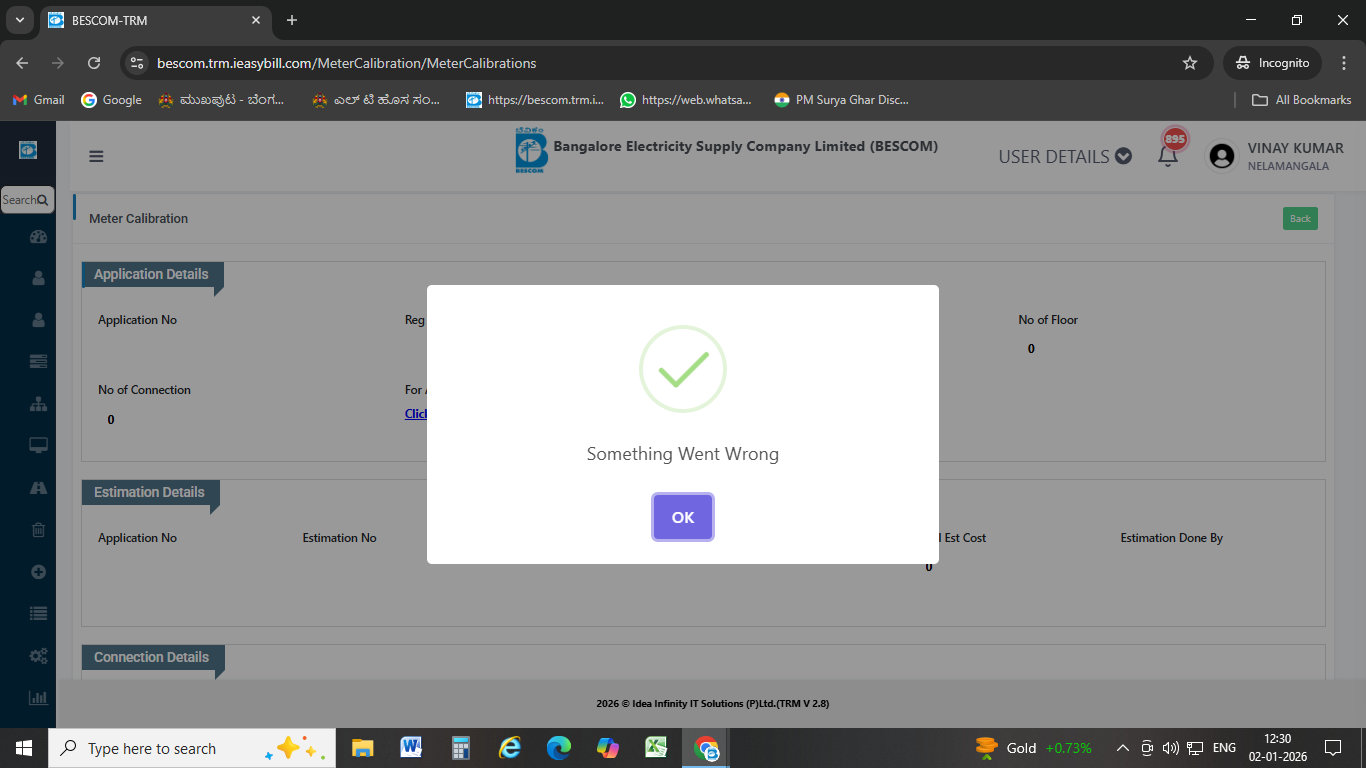Bookmark this page with the star
Viewport: 1366px width, 768px height.
[1190, 63]
